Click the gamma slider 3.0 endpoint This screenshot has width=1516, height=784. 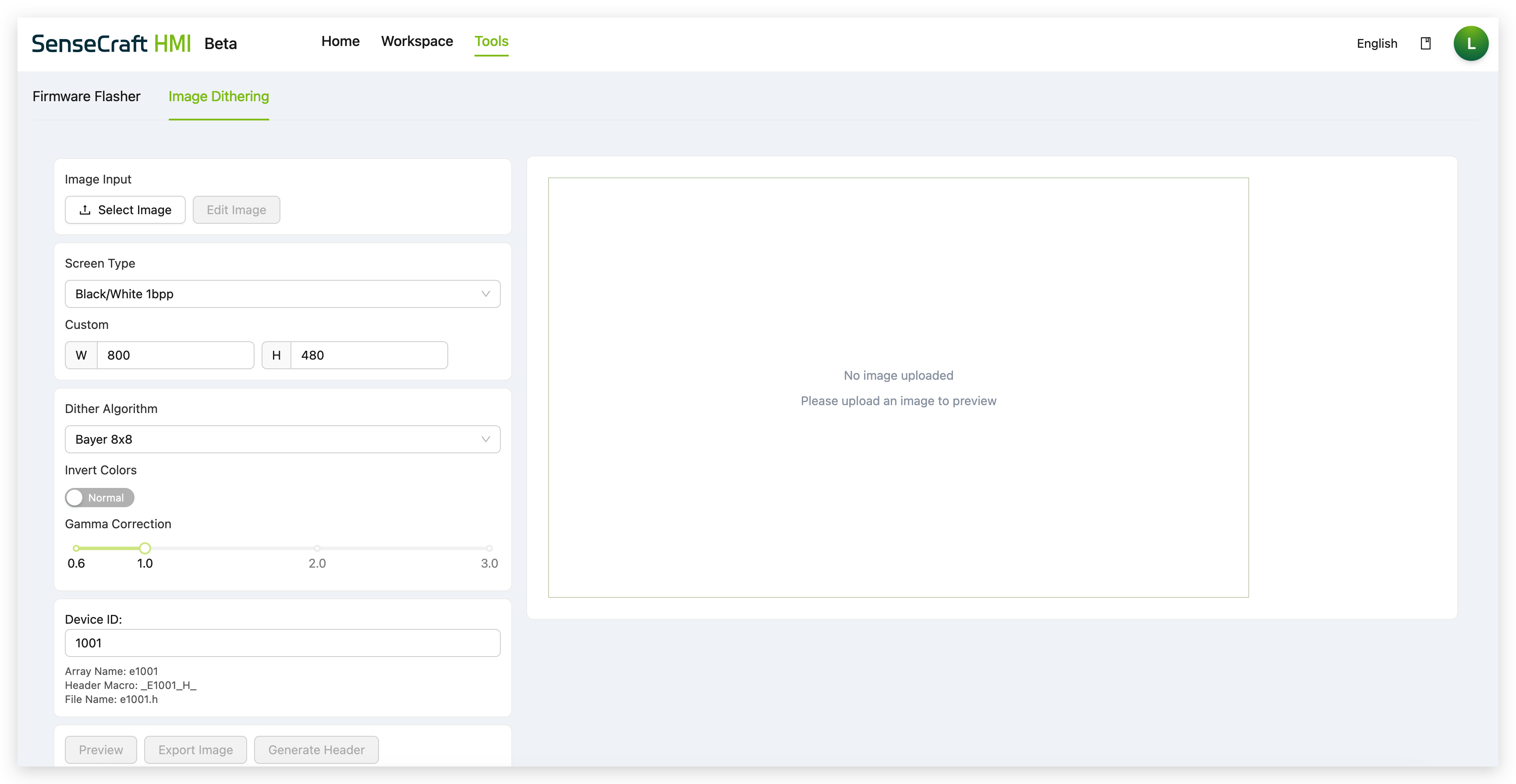tap(489, 548)
